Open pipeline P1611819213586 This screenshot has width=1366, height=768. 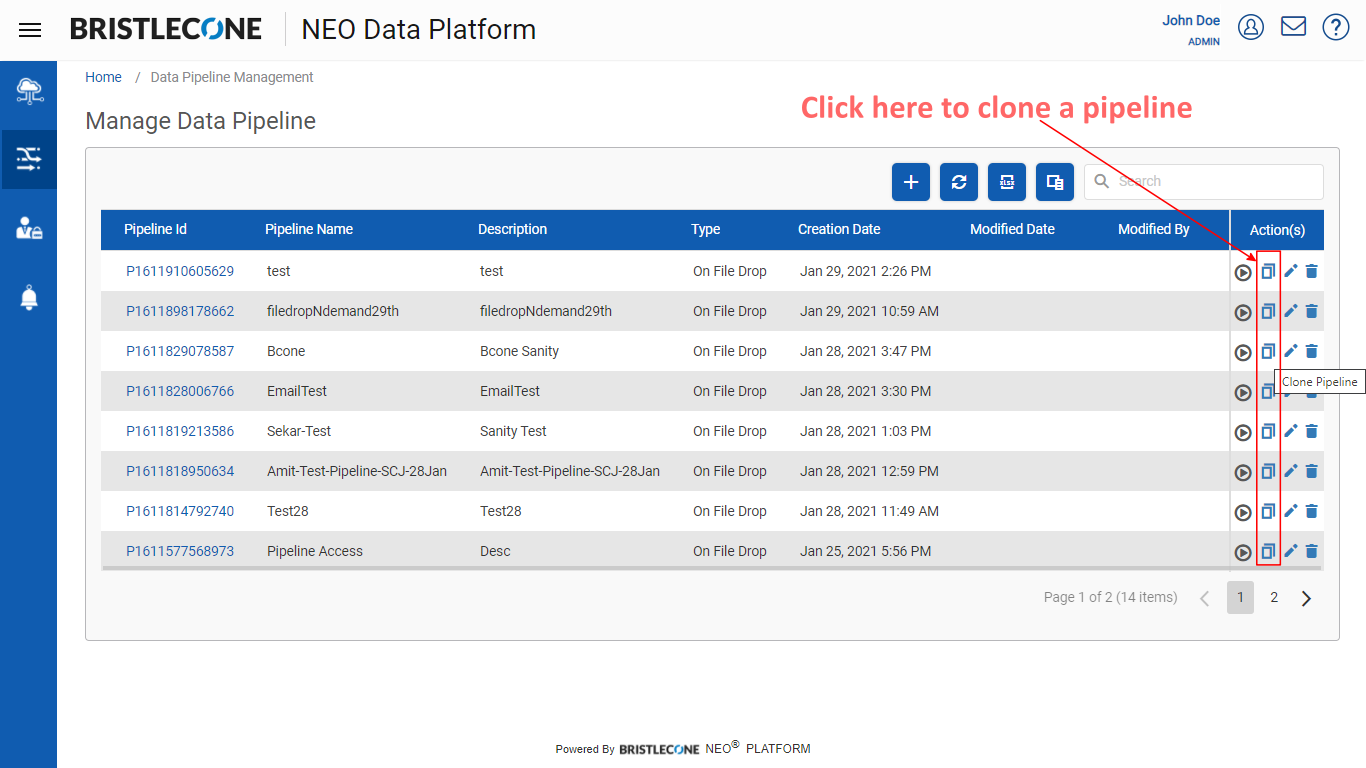click(x=180, y=431)
